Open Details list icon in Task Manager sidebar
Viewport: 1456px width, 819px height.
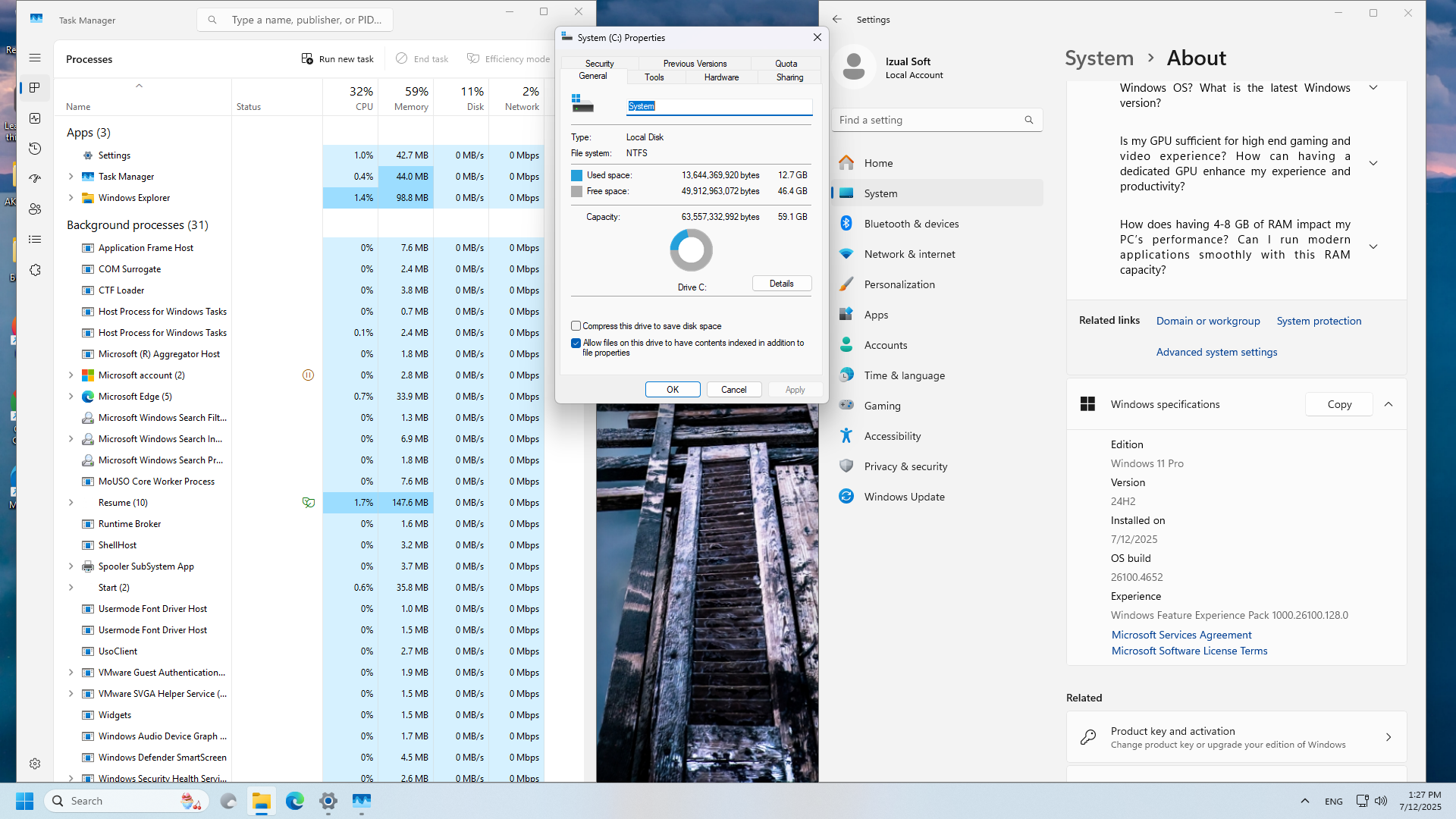click(x=35, y=240)
